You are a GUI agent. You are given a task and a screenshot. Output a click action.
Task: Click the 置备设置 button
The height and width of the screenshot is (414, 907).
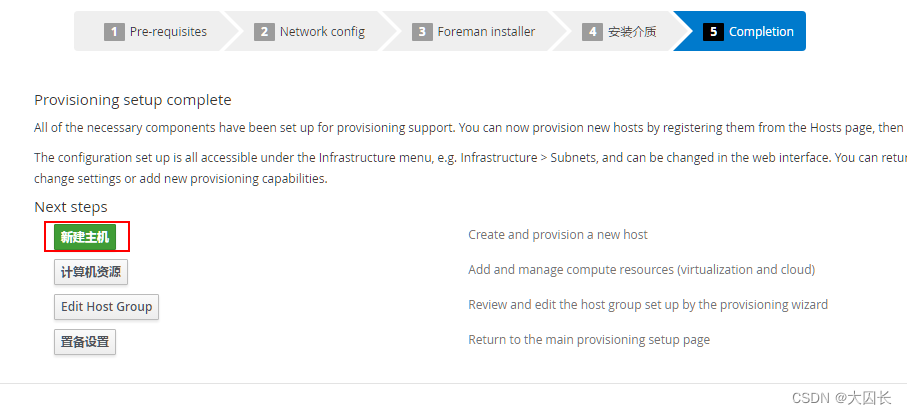pyautogui.click(x=85, y=342)
